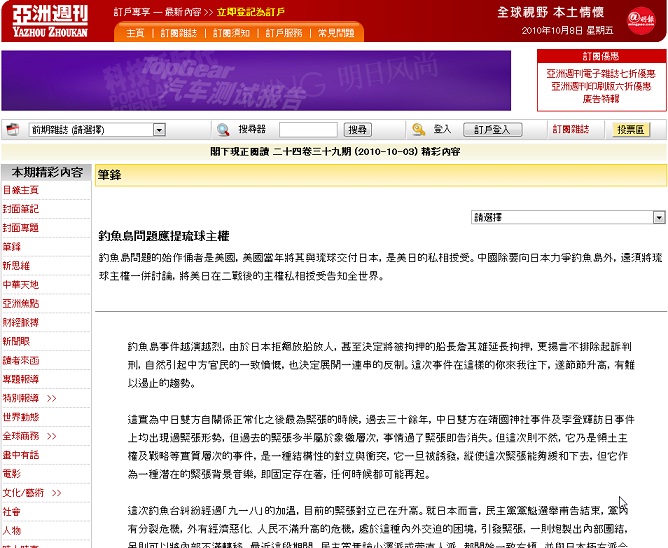Click the calendar icon beside past issues dropdown

coord(12,129)
